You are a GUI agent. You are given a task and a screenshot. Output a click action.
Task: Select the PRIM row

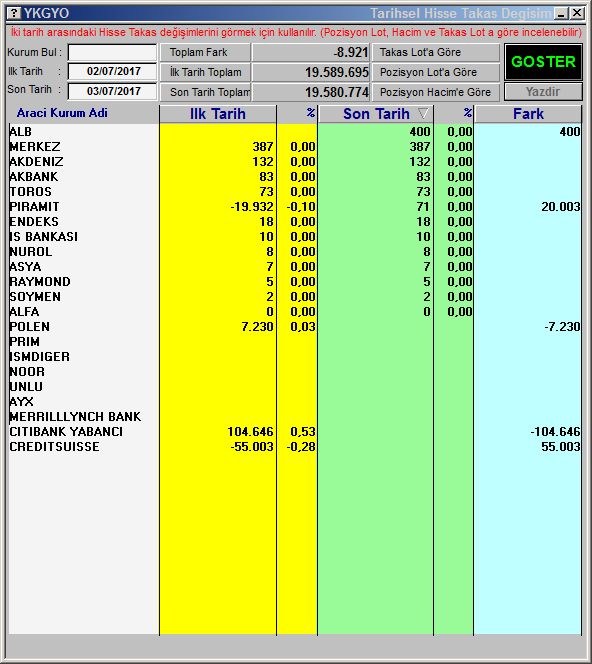click(295, 342)
